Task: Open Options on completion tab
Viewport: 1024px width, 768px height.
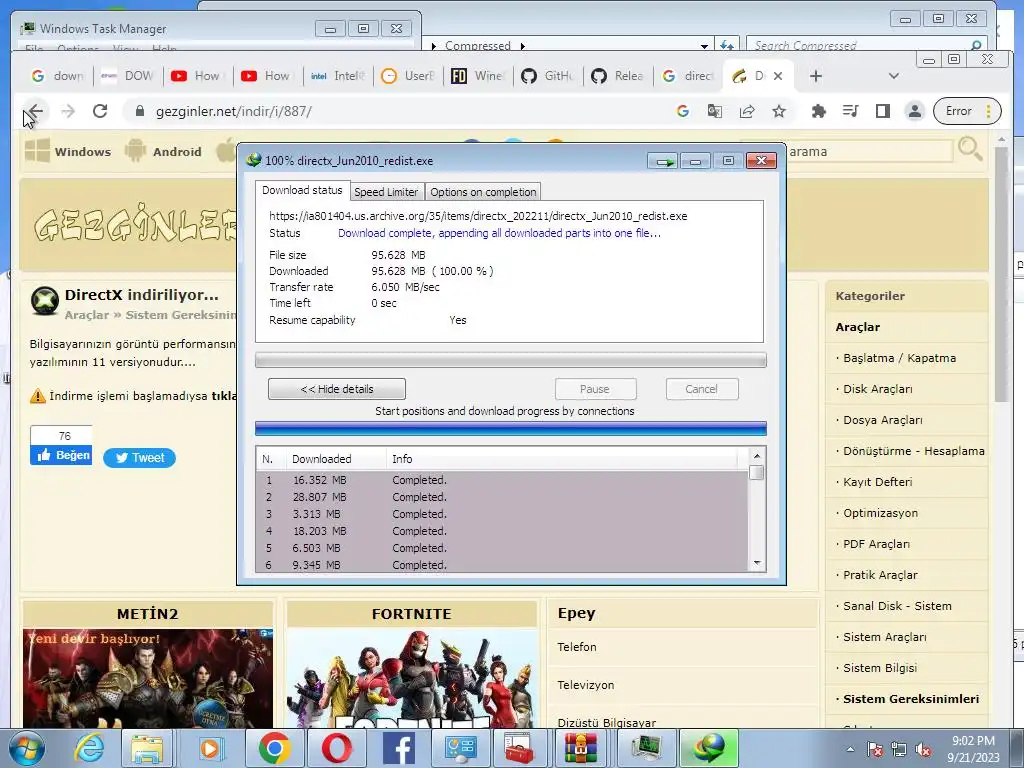Action: coord(483,192)
